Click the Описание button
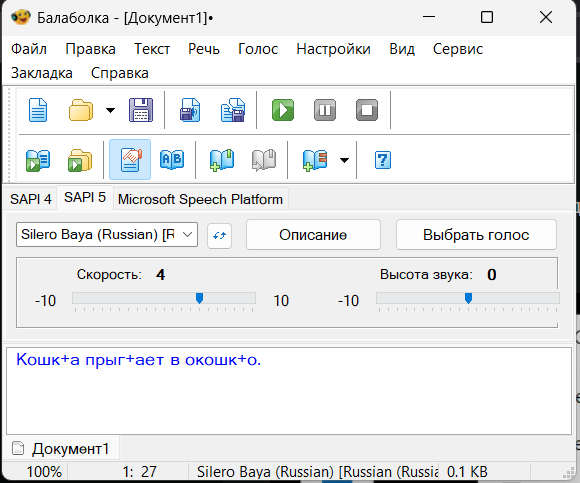 313,235
